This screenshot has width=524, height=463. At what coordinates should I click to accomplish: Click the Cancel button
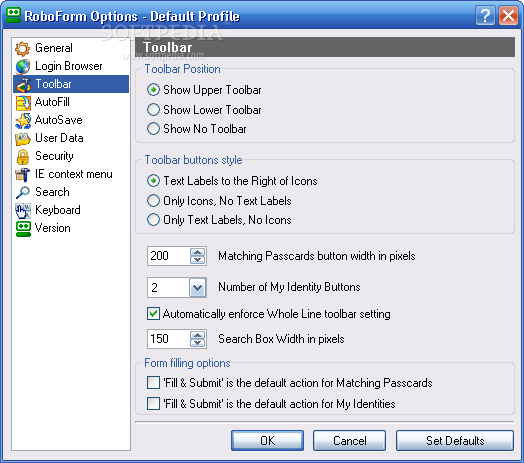click(x=350, y=441)
